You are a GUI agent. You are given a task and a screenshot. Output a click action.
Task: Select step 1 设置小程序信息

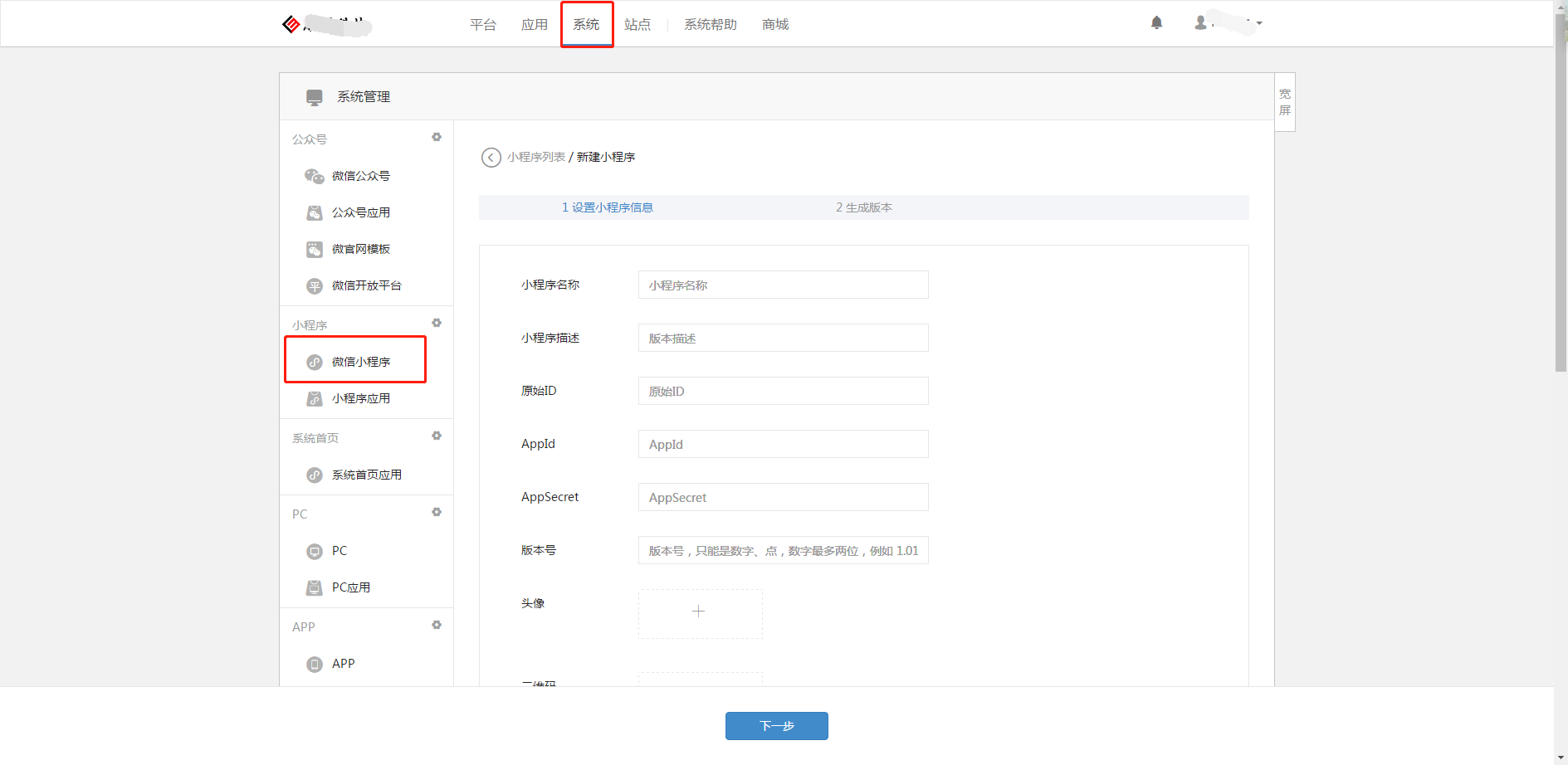click(x=608, y=207)
